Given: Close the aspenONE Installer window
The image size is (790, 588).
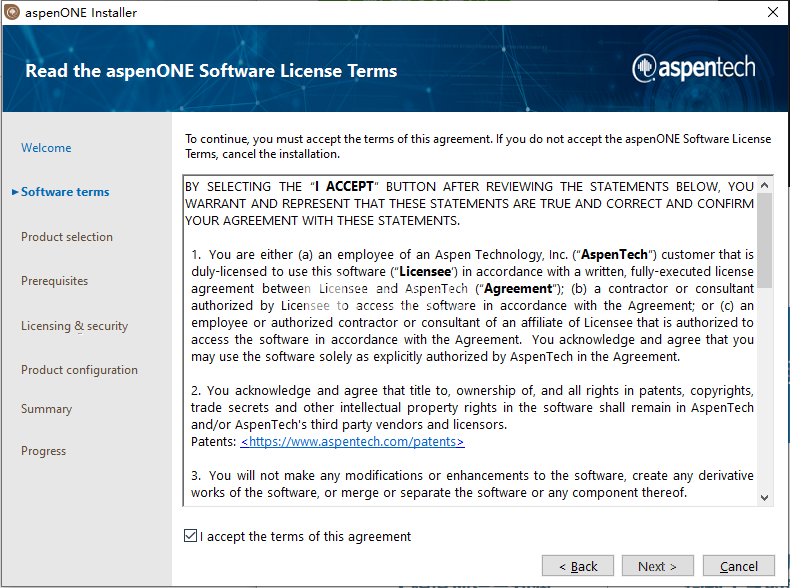Looking at the screenshot, I should tap(772, 12).
